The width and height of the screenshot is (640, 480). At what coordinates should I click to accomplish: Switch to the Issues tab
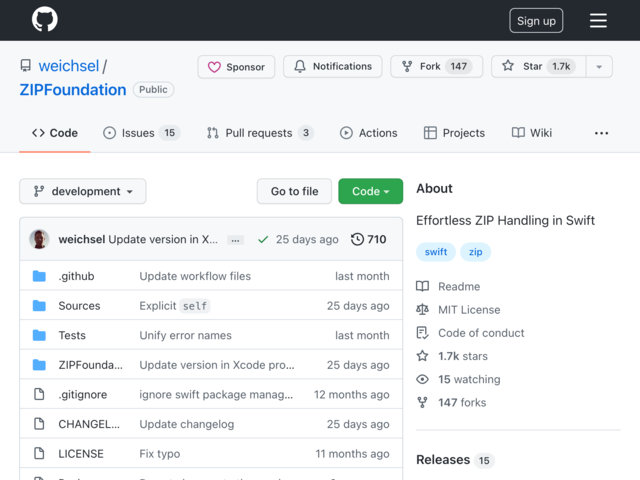(x=141, y=133)
